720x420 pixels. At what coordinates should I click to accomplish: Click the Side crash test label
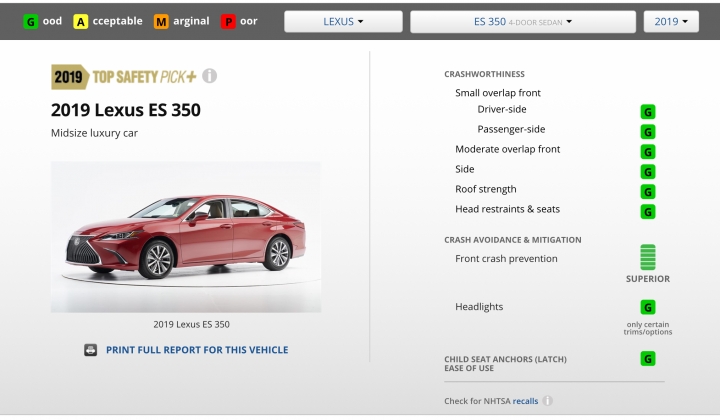point(465,169)
